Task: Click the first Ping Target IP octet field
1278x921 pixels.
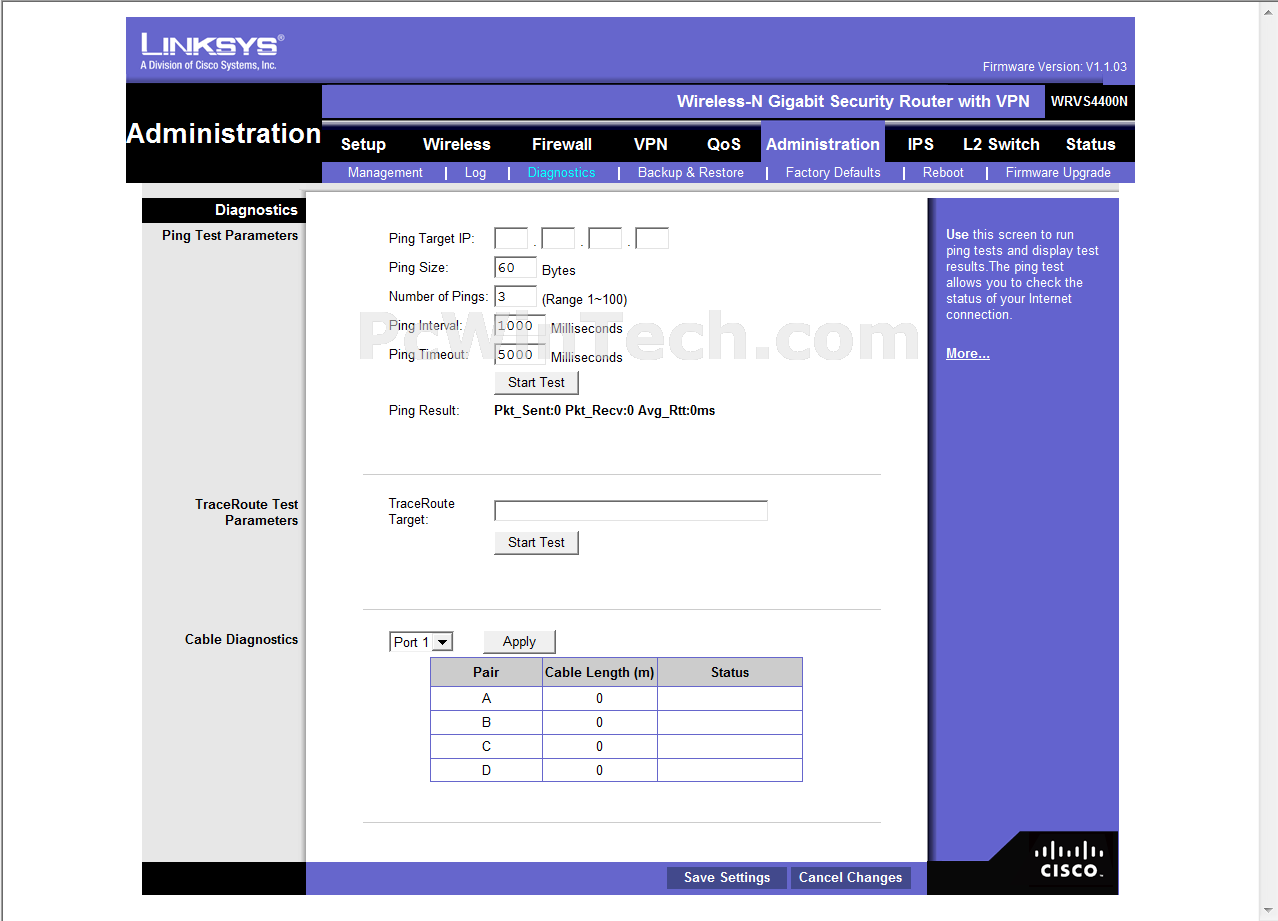Action: 511,238
